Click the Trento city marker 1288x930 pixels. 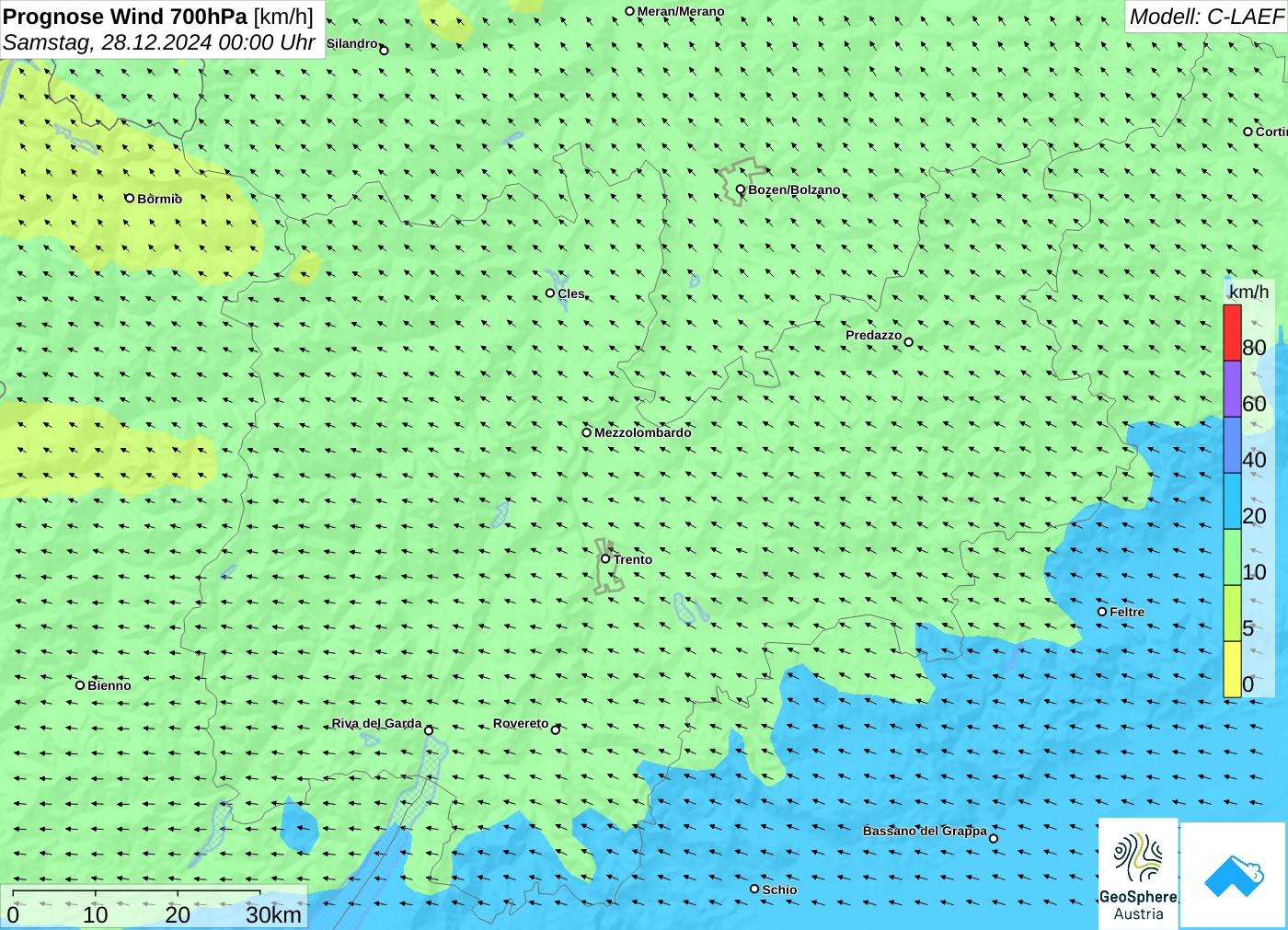[605, 558]
